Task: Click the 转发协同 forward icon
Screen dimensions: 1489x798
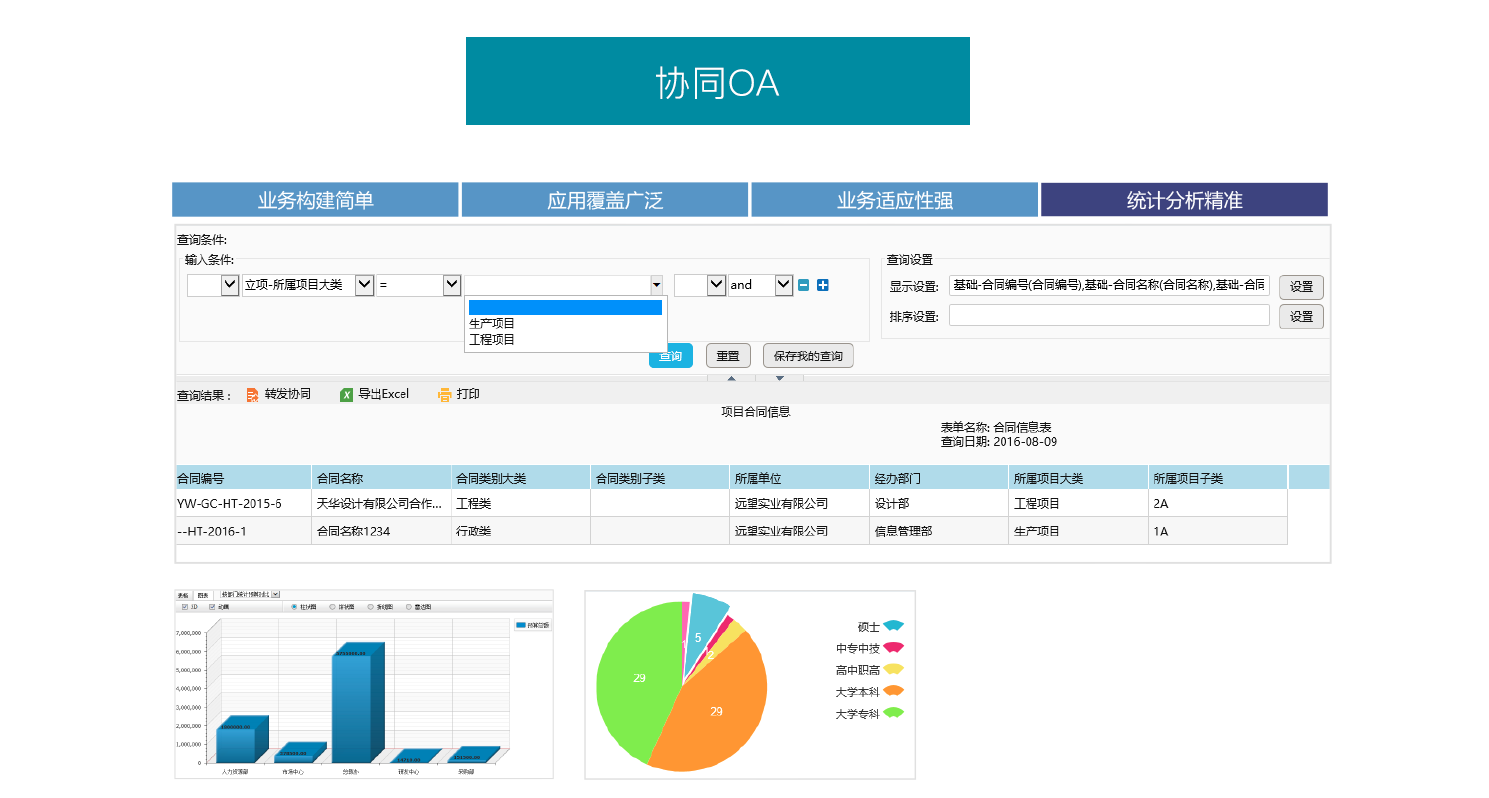Action: pos(253,395)
